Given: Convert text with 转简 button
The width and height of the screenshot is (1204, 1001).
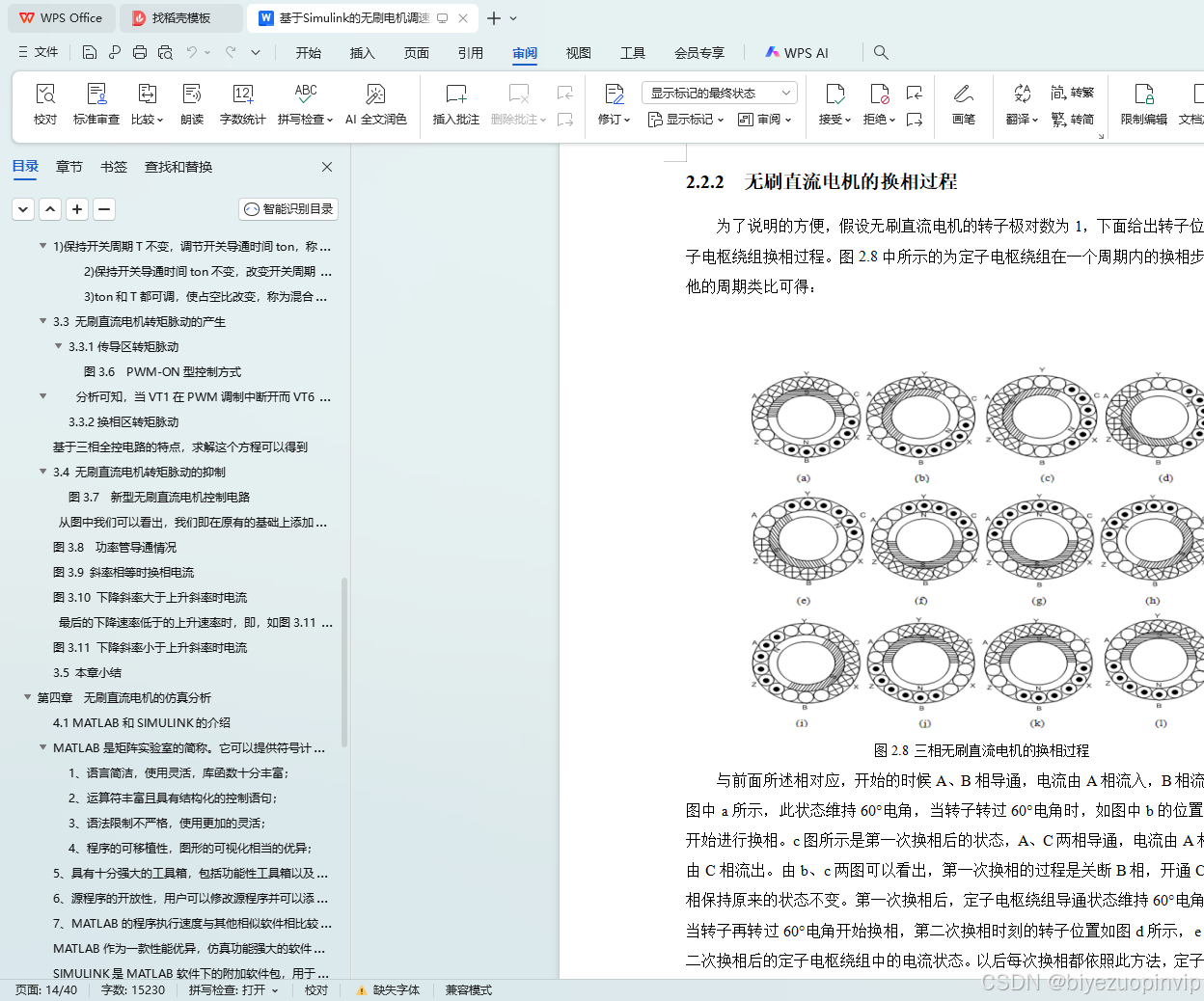Looking at the screenshot, I should point(1073,120).
